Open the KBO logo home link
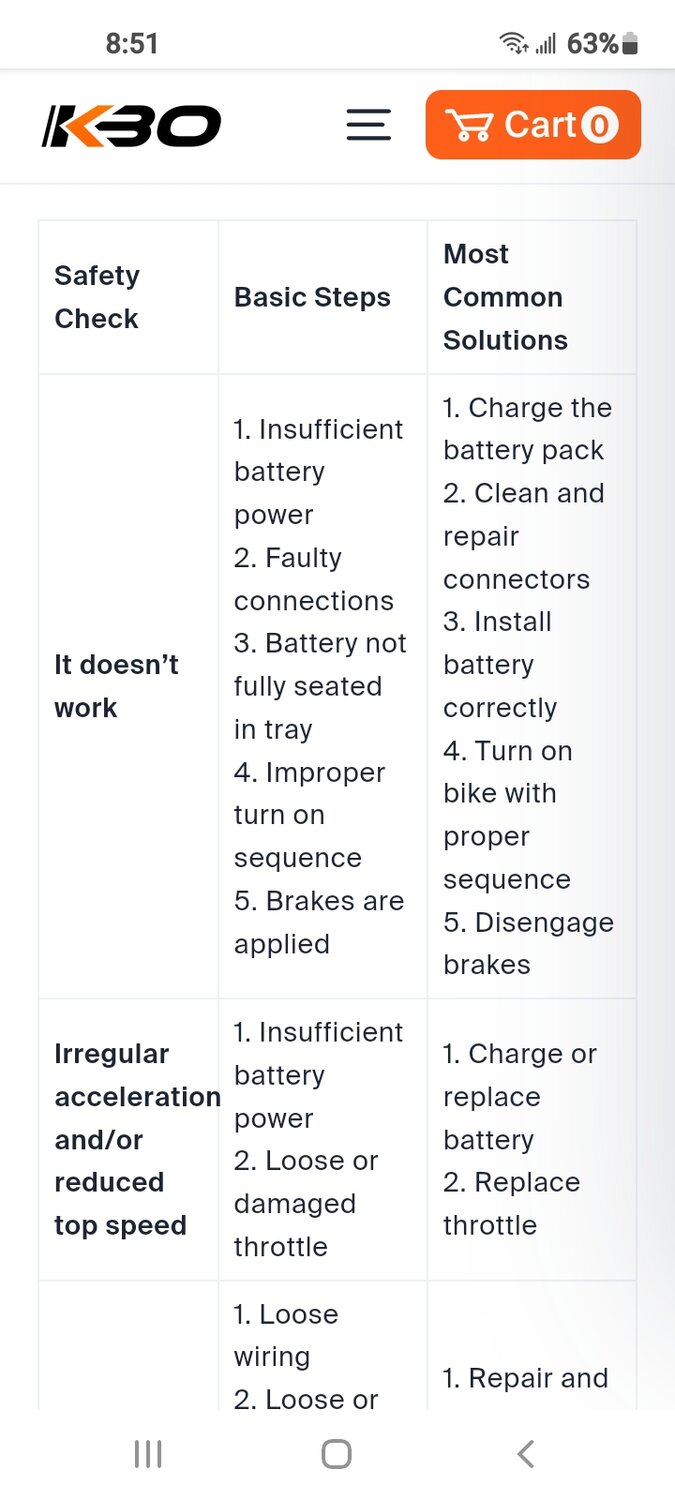Screen dimensions: 675x1500 131,126
